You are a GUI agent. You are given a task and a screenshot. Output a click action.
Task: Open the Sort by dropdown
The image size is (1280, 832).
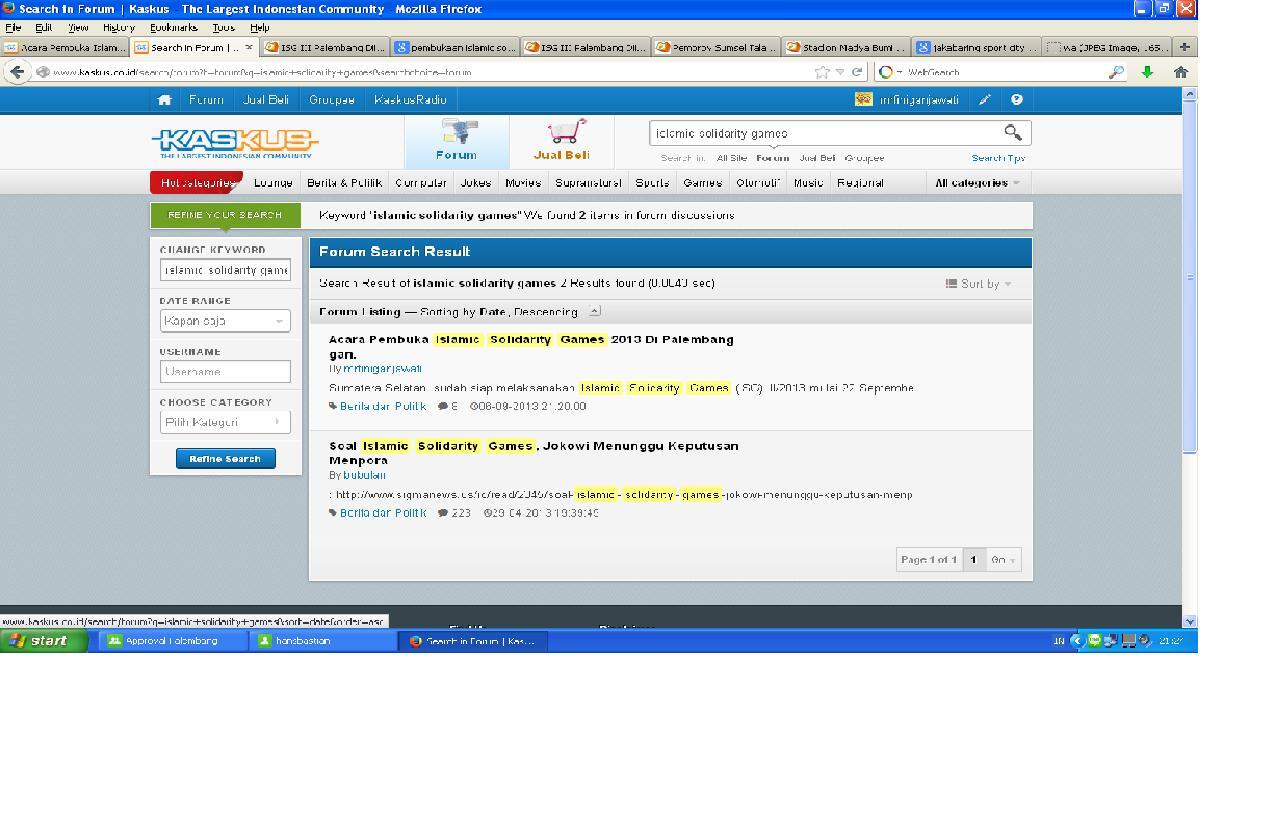click(x=979, y=284)
